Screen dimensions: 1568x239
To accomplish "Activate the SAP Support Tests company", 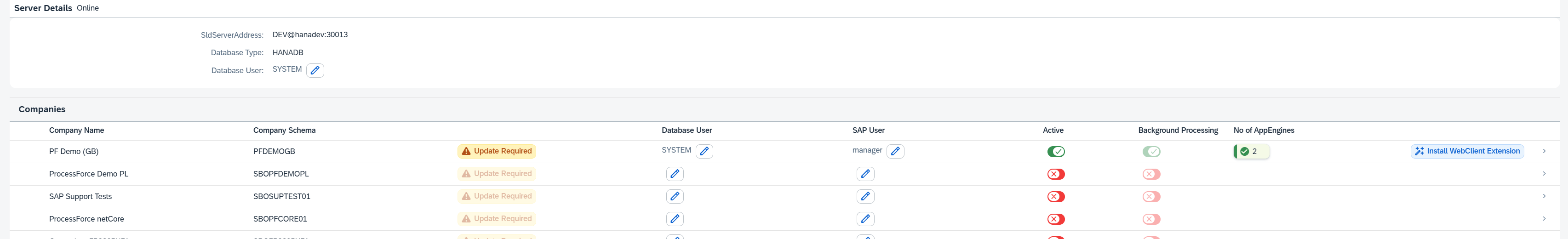I will 1055,197.
